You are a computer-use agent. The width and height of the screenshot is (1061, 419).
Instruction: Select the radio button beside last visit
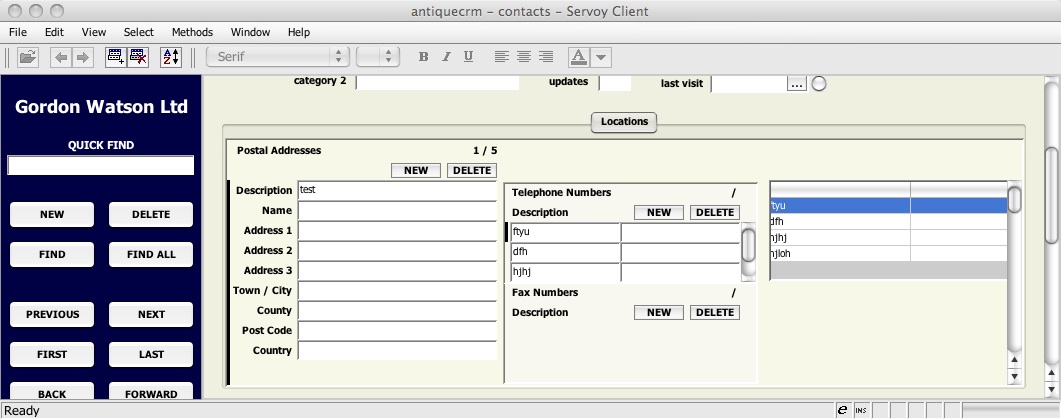click(x=819, y=84)
